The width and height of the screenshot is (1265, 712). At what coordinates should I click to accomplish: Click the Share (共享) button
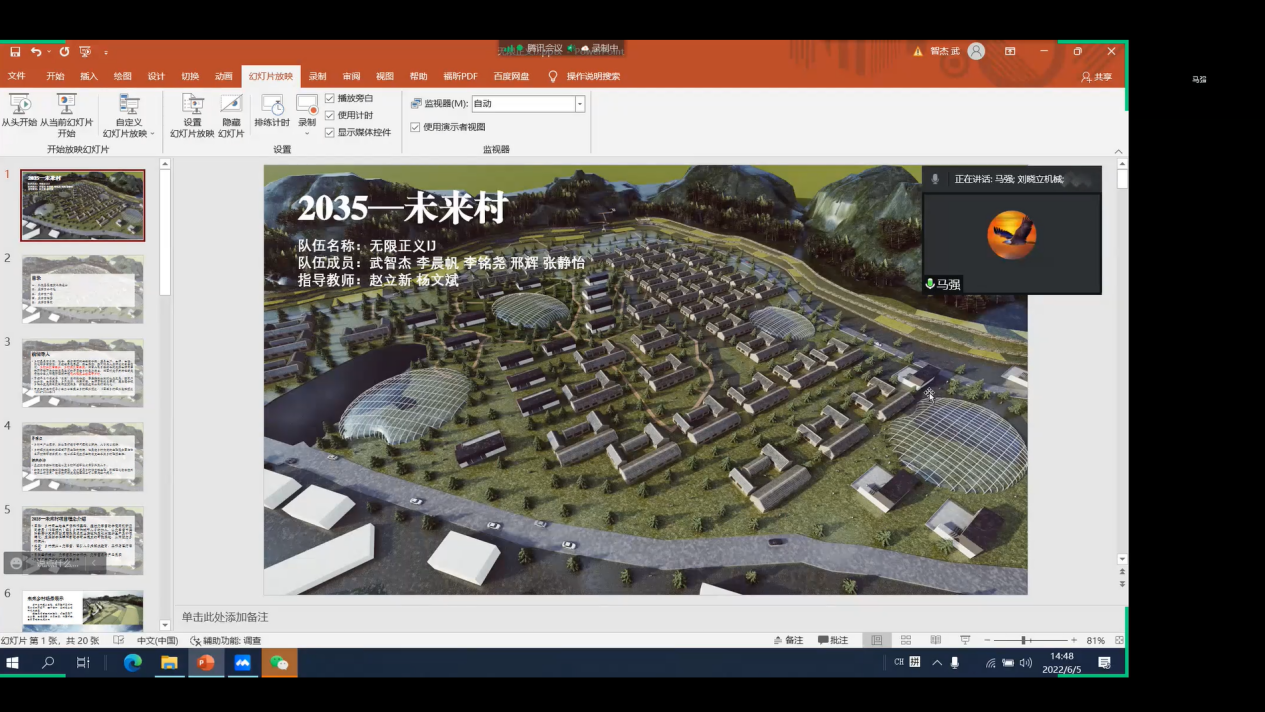[x=1097, y=77]
